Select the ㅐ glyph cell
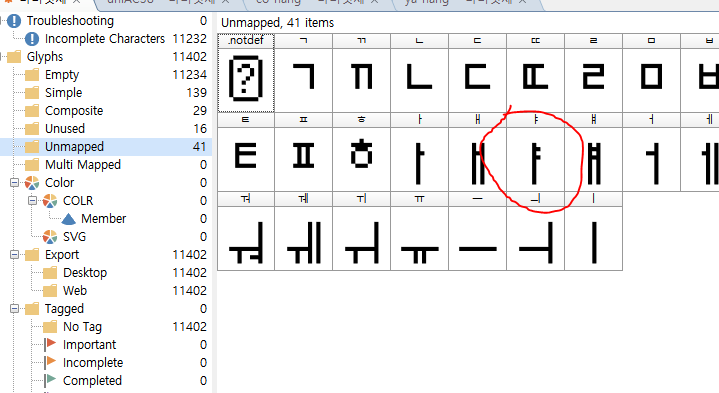This screenshot has height=393, width=719. pyautogui.click(x=477, y=152)
